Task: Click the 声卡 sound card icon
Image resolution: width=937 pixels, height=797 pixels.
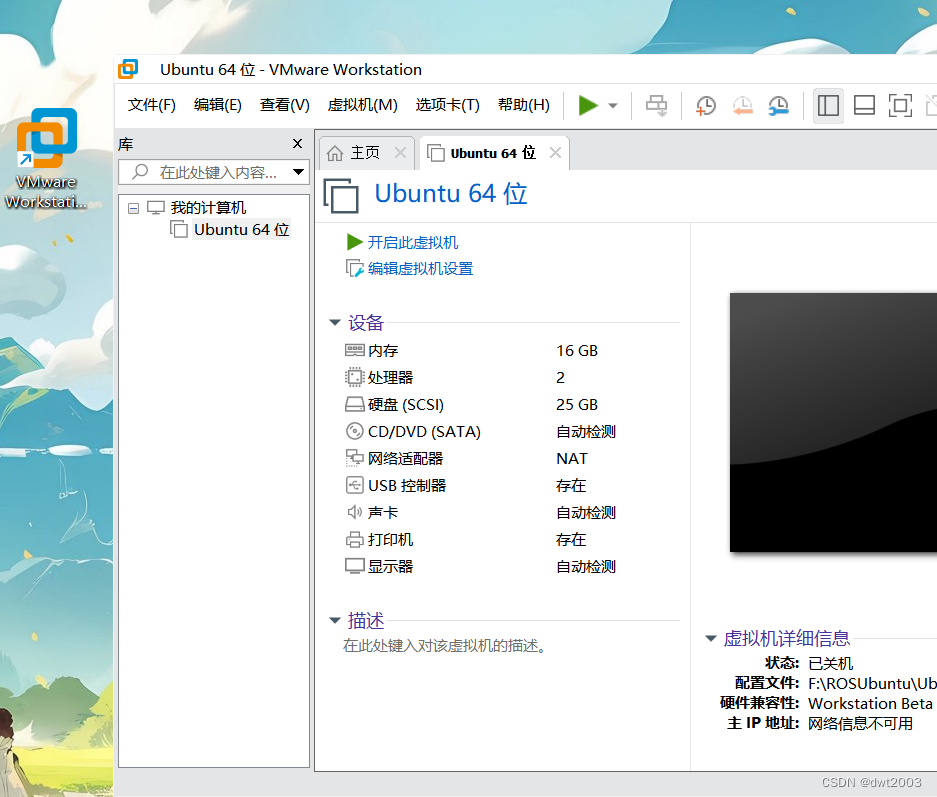Action: [x=354, y=512]
